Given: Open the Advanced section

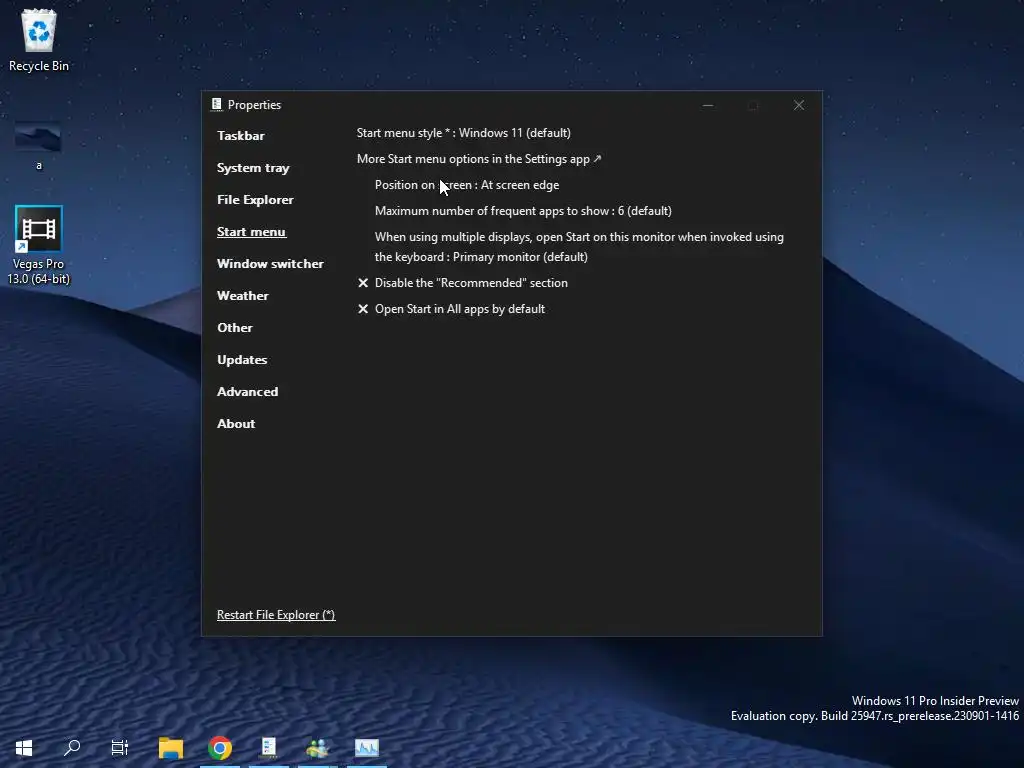Looking at the screenshot, I should (x=248, y=392).
